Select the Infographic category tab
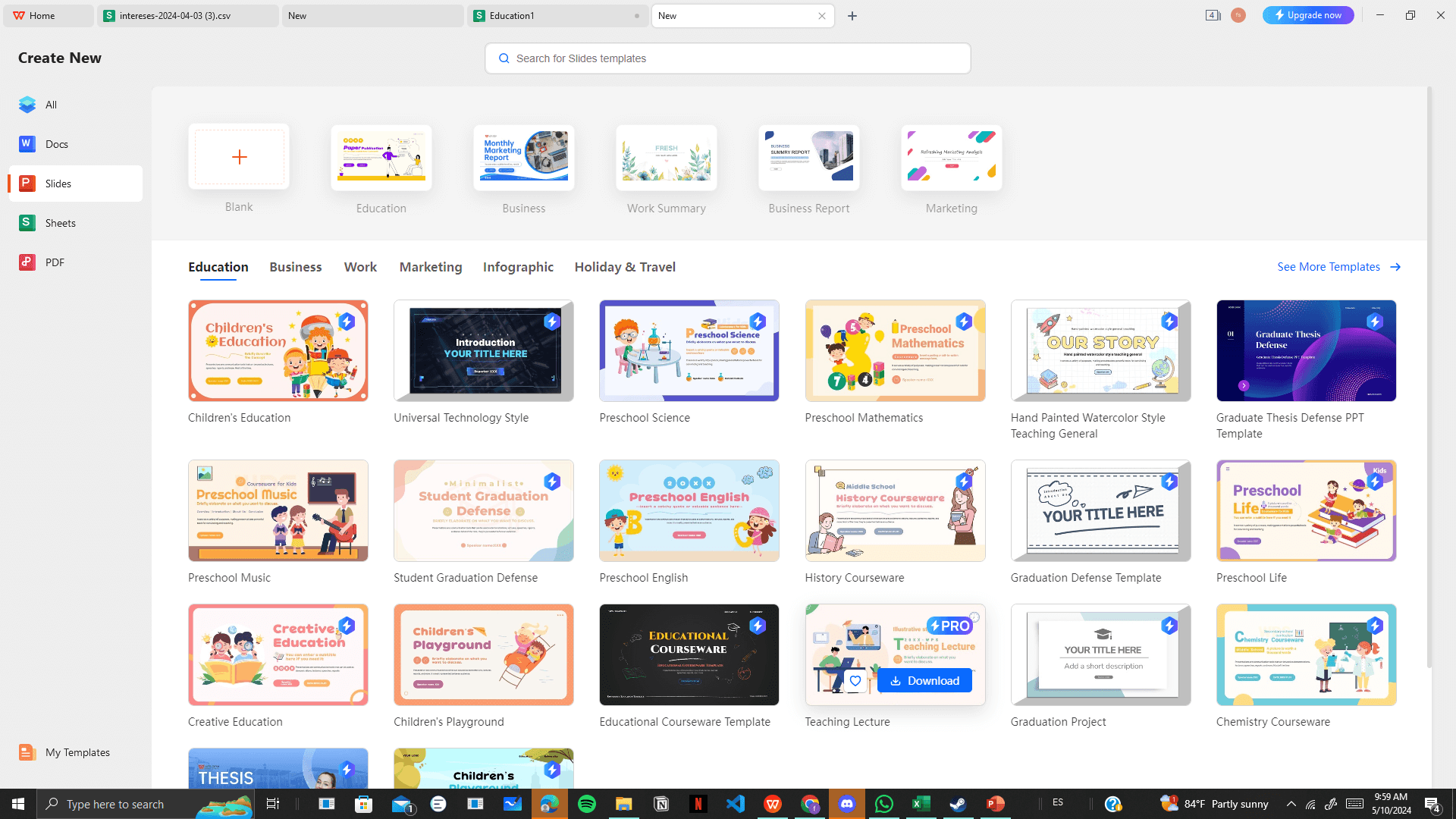This screenshot has height=819, width=1456. 518,267
